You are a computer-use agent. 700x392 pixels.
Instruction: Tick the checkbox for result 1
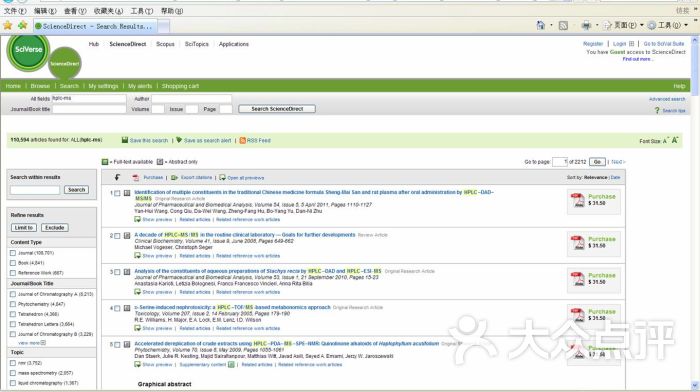[117, 193]
